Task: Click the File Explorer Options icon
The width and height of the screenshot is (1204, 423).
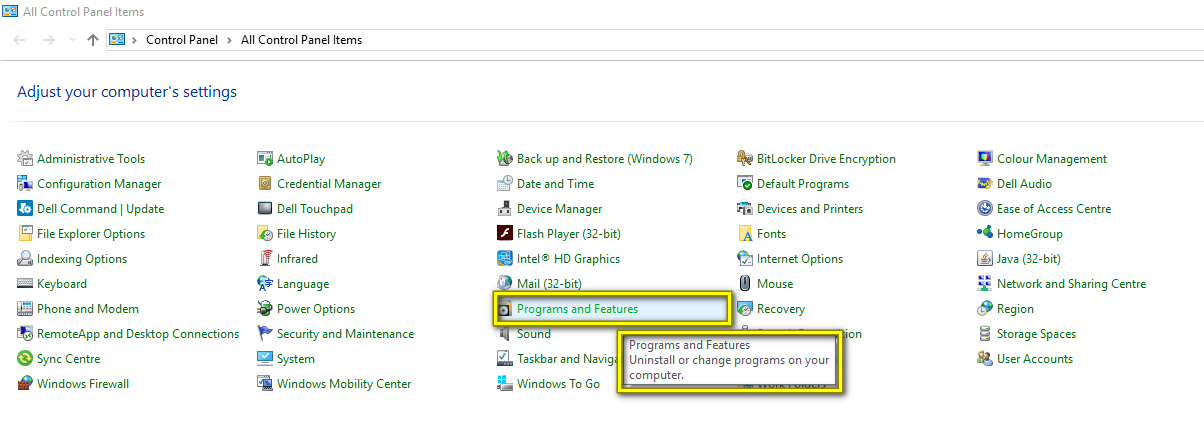Action: tap(25, 233)
